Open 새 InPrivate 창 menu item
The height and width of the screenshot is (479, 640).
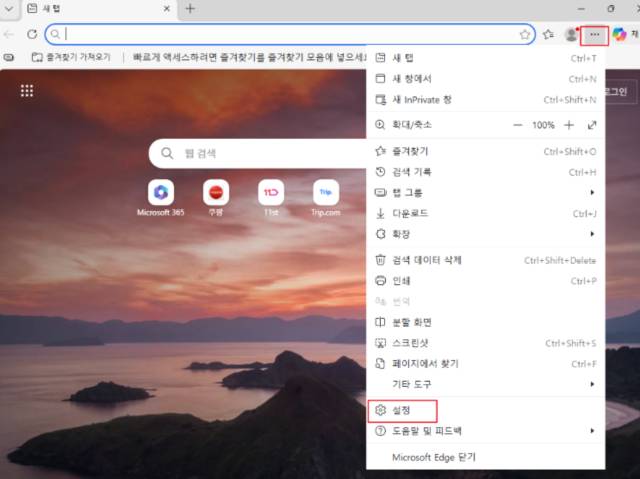[x=486, y=100]
